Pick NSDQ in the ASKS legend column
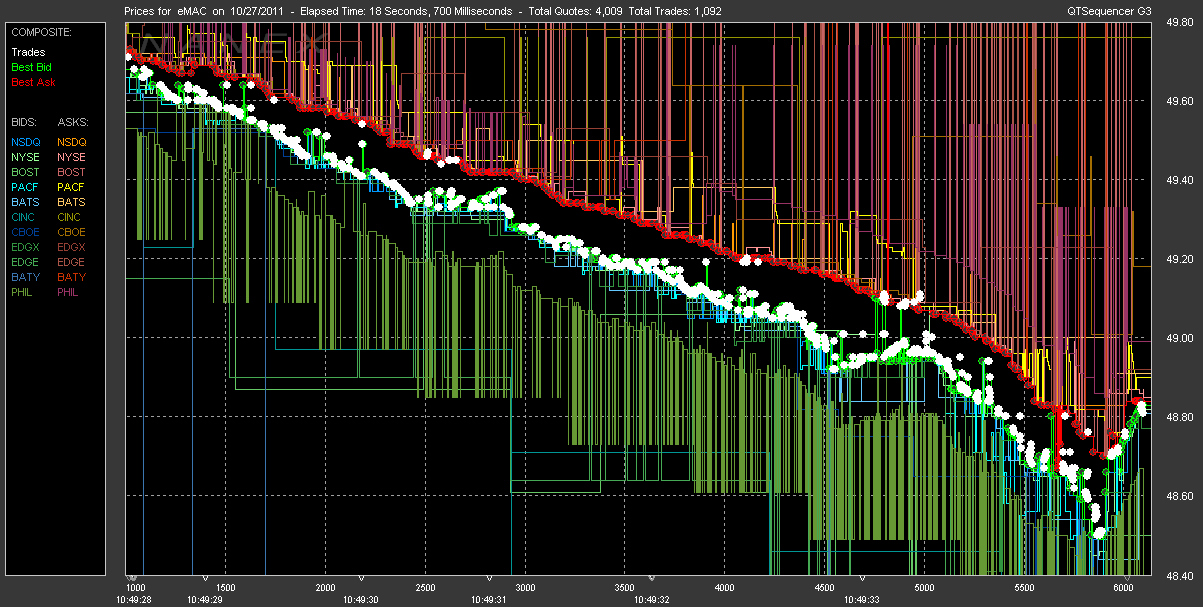Screen dimensions: 1203x607 pos(73,142)
